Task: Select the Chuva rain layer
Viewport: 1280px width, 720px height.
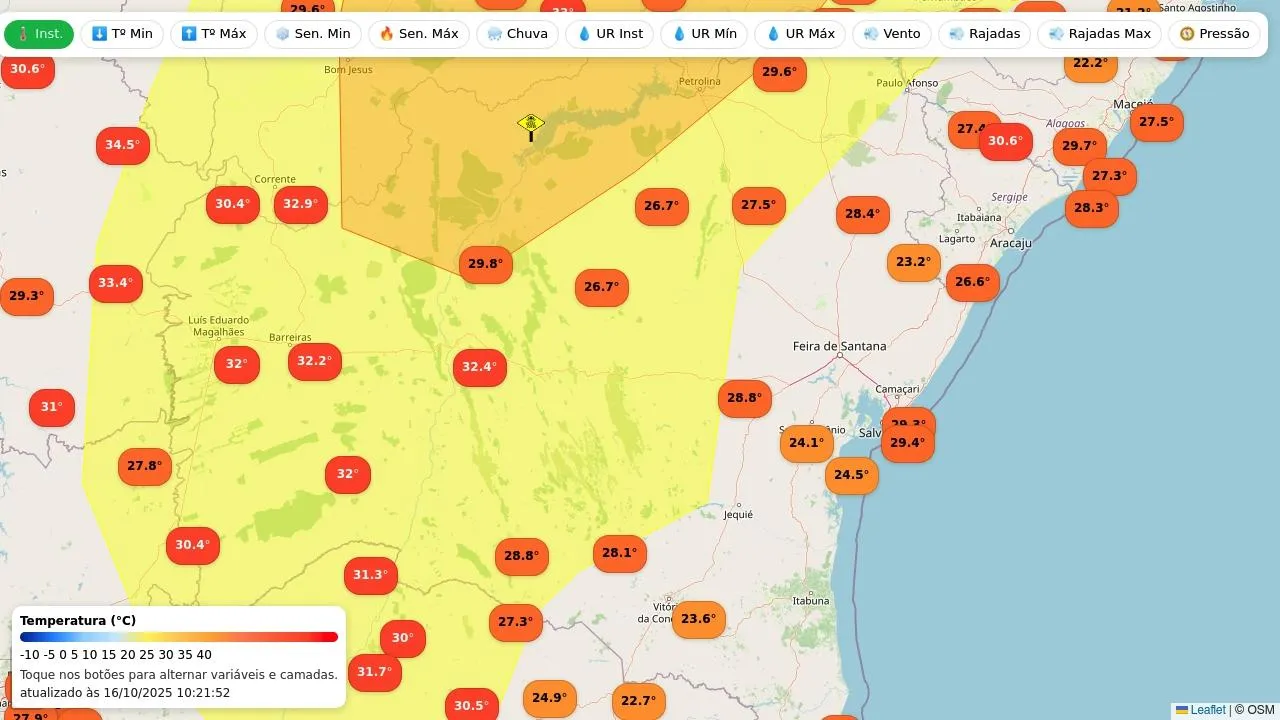Action: (517, 34)
